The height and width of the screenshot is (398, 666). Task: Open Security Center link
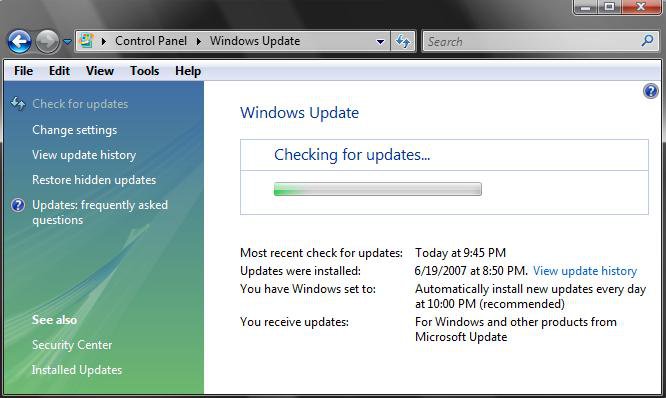pos(72,344)
